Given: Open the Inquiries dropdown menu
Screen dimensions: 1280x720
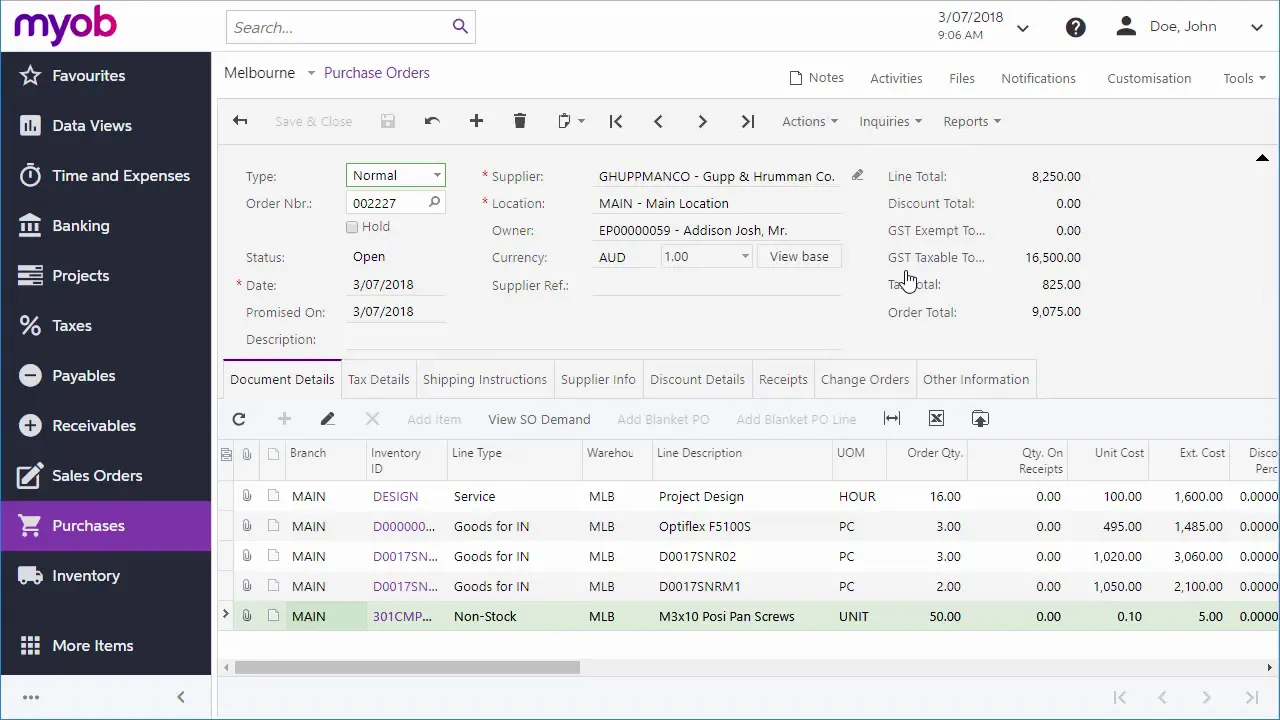Looking at the screenshot, I should (x=890, y=121).
